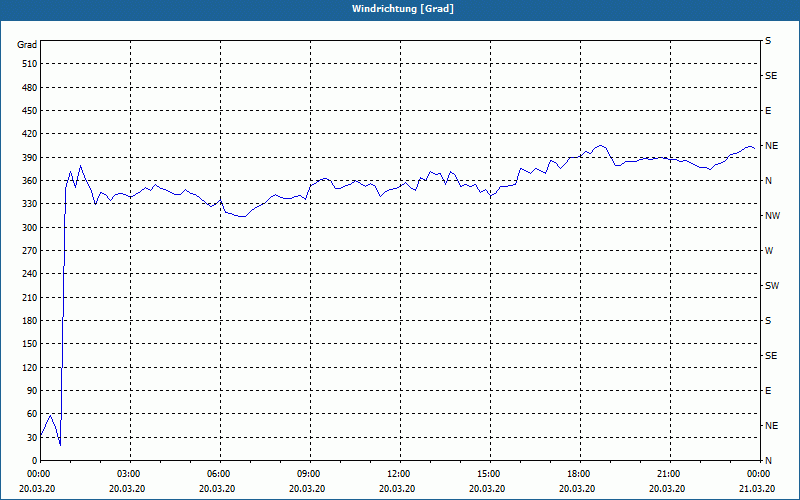Viewport: 800px width, 500px height.
Task: Click the 180 y-axis value
Action: 30,321
